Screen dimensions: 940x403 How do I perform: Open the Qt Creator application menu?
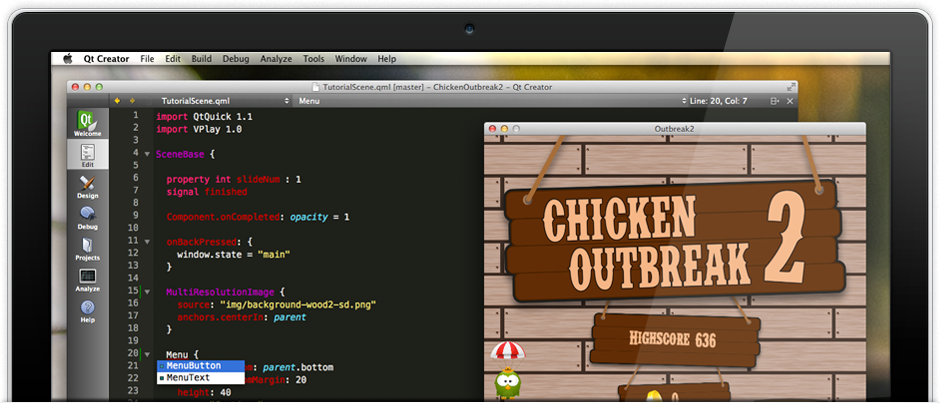[106, 59]
